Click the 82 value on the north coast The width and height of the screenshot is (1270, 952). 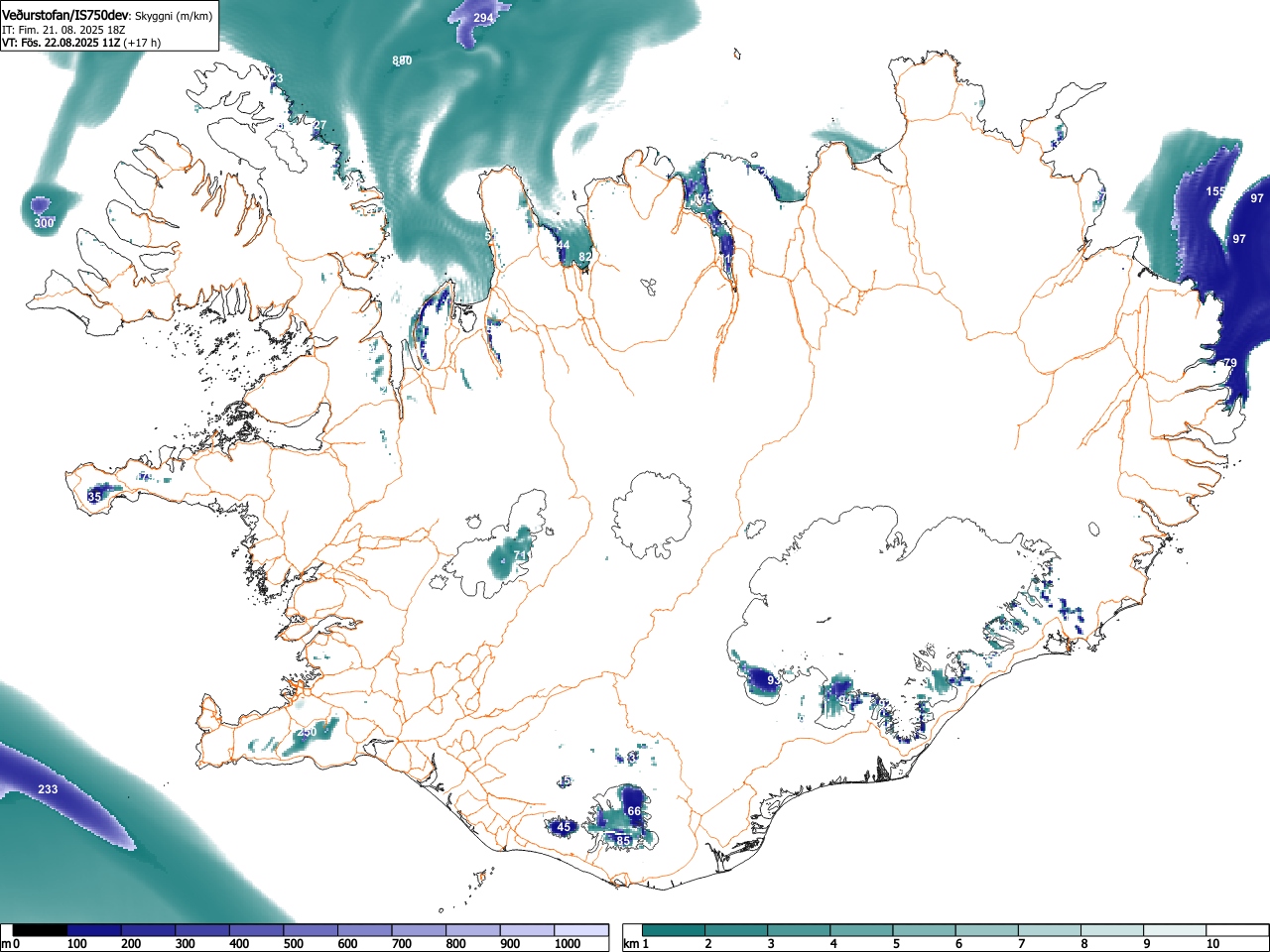[585, 257]
